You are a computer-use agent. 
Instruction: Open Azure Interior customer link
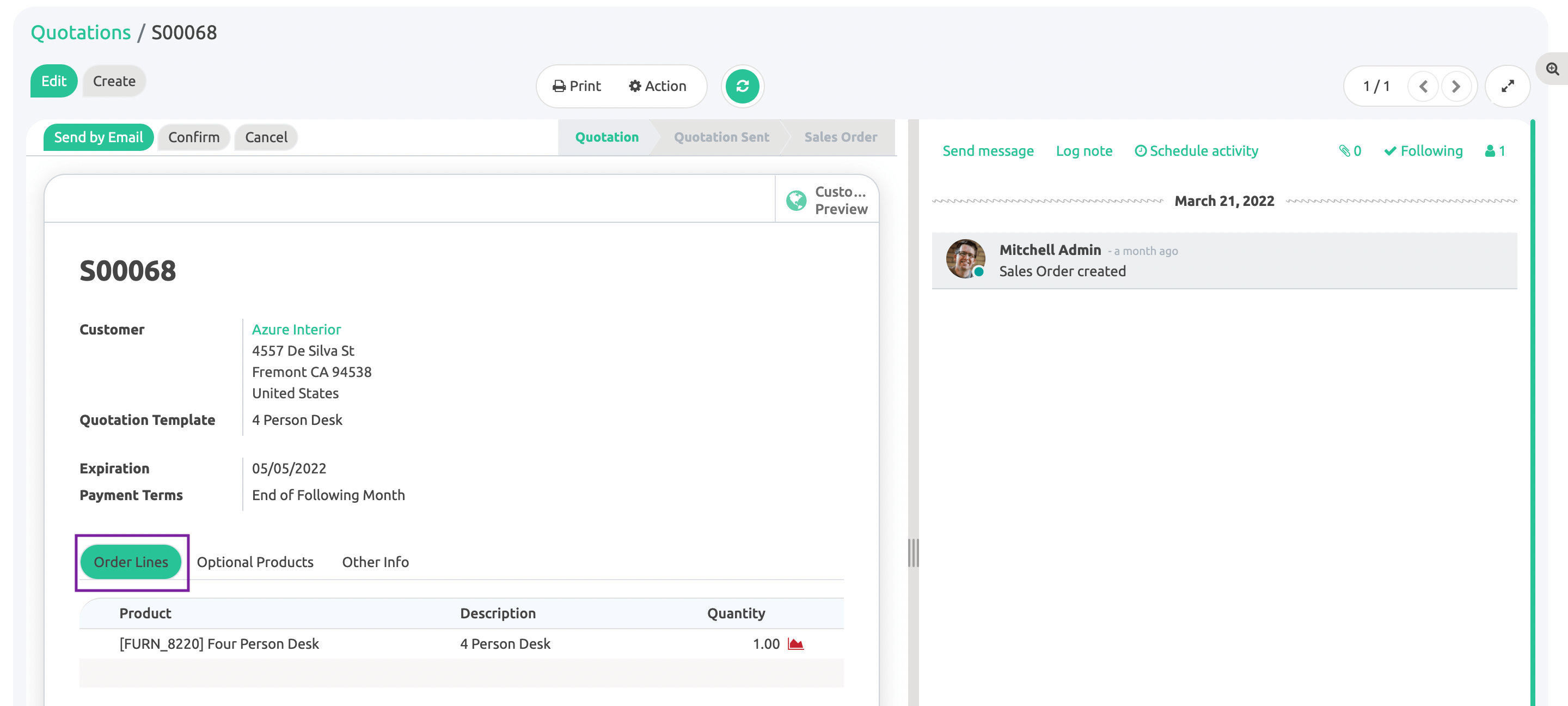[x=296, y=330]
